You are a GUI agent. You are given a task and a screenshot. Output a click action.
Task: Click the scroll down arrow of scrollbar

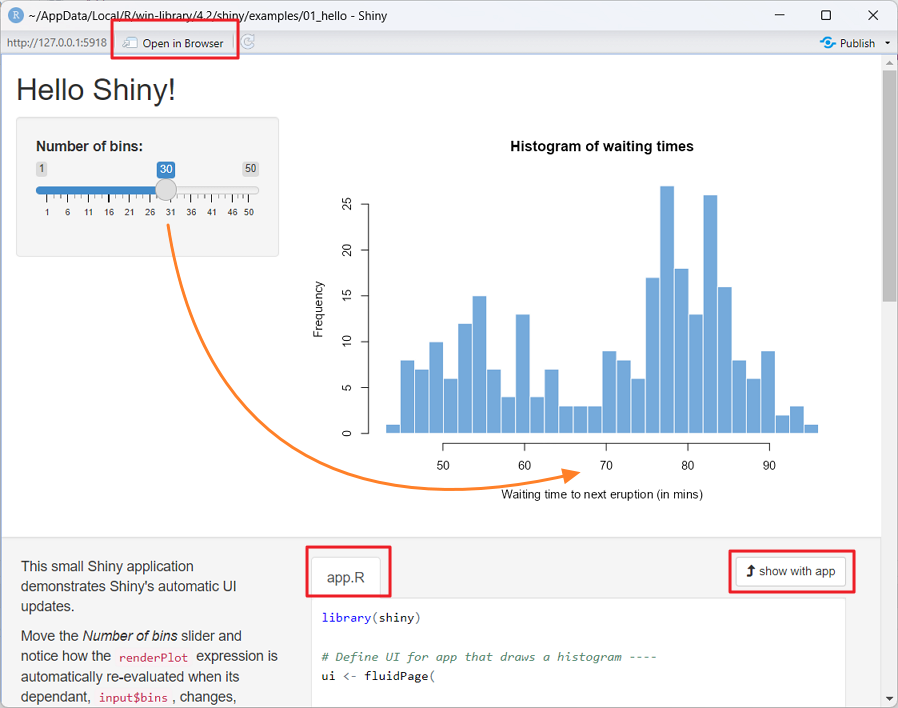[889, 697]
